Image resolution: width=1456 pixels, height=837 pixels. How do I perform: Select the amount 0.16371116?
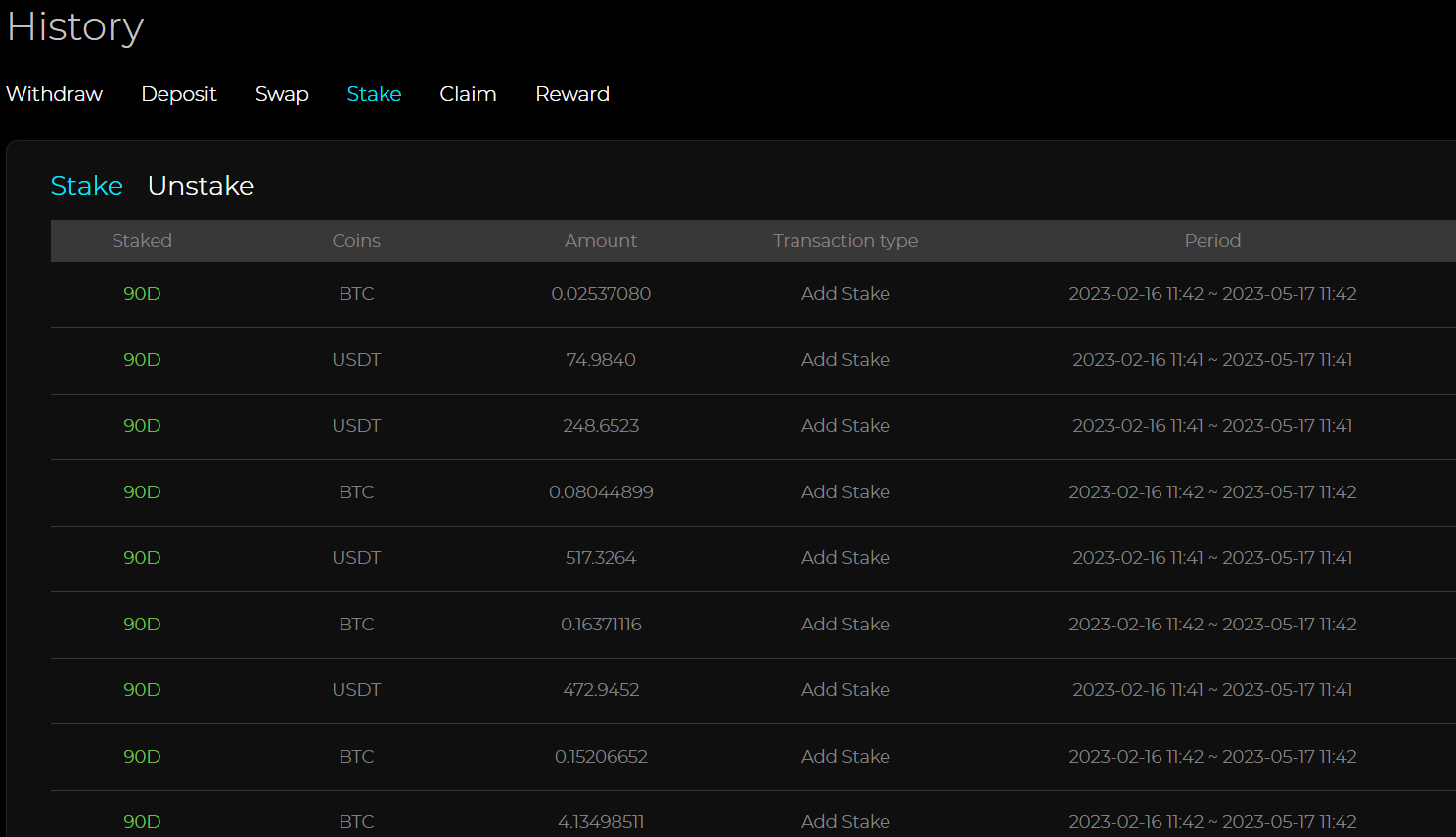[601, 625]
